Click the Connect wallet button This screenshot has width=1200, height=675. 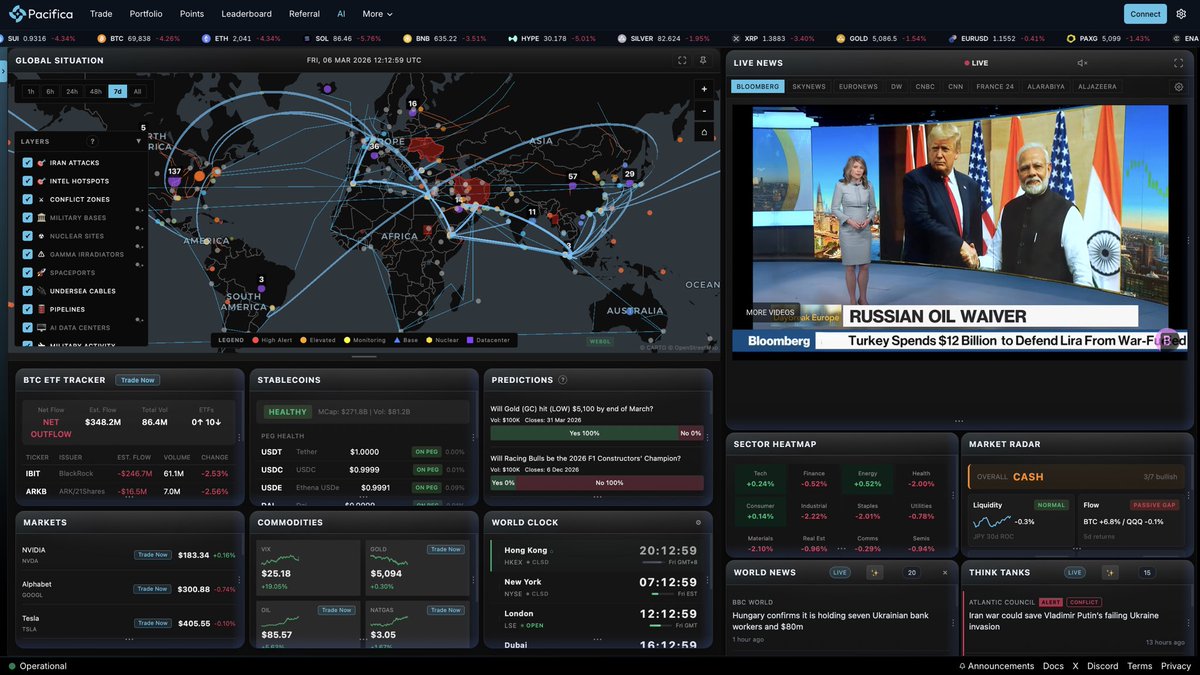tap(1145, 14)
